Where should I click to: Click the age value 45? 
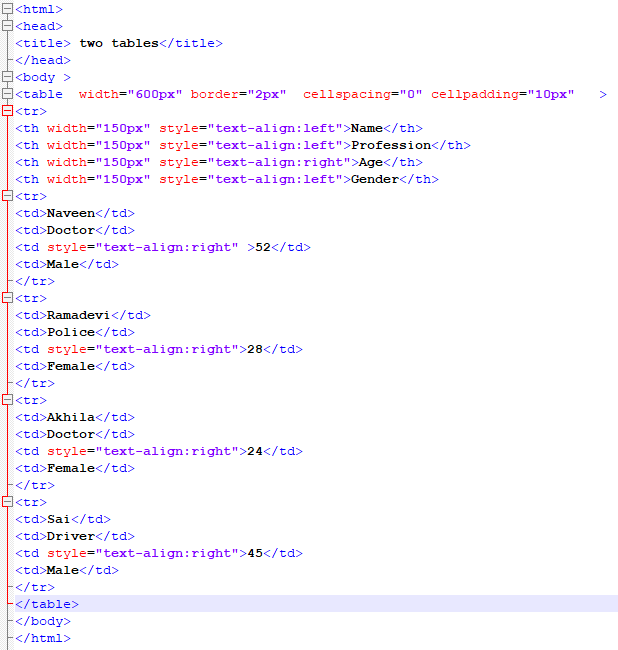click(x=255, y=553)
